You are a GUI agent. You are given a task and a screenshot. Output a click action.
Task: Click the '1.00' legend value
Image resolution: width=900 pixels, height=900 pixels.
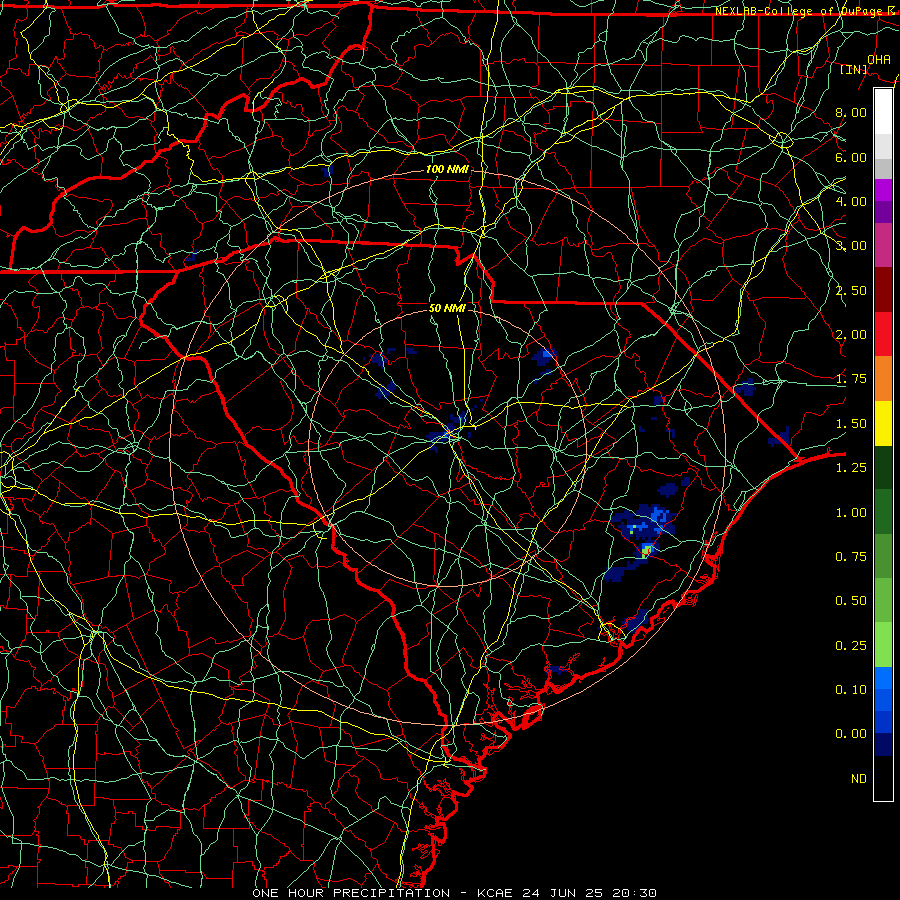click(x=850, y=513)
